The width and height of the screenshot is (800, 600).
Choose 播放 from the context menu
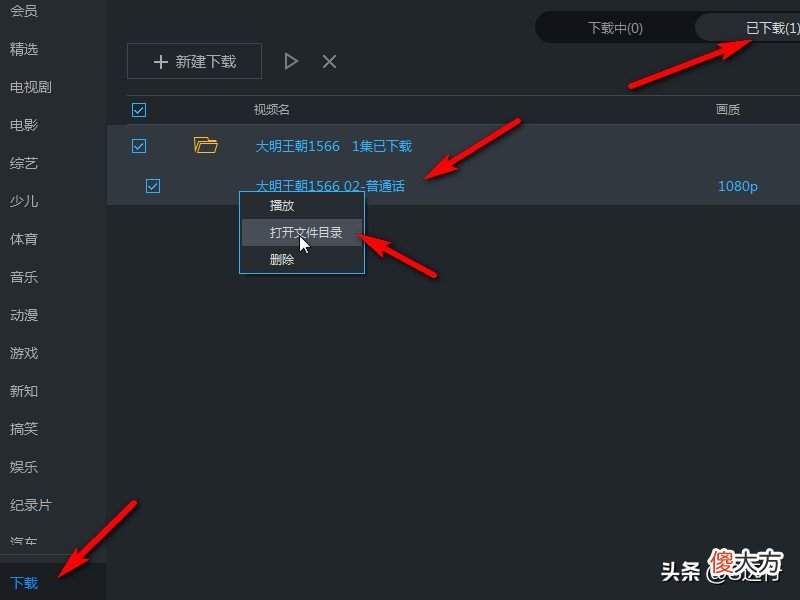coord(282,206)
